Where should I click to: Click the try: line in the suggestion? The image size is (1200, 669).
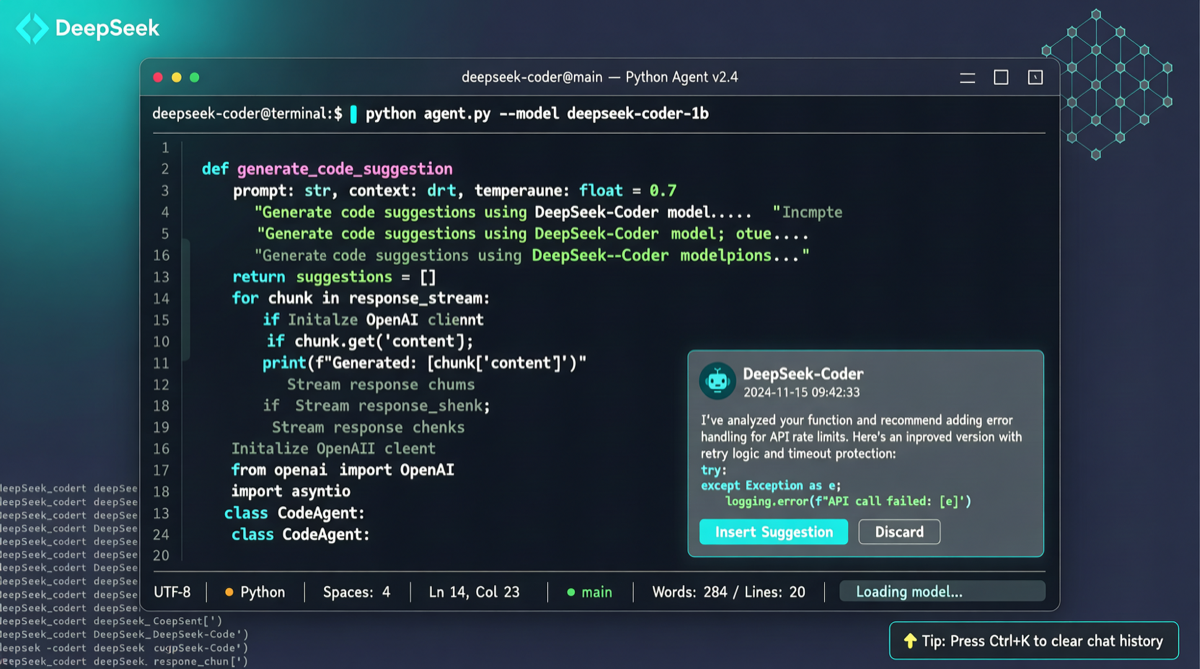[x=713, y=470]
